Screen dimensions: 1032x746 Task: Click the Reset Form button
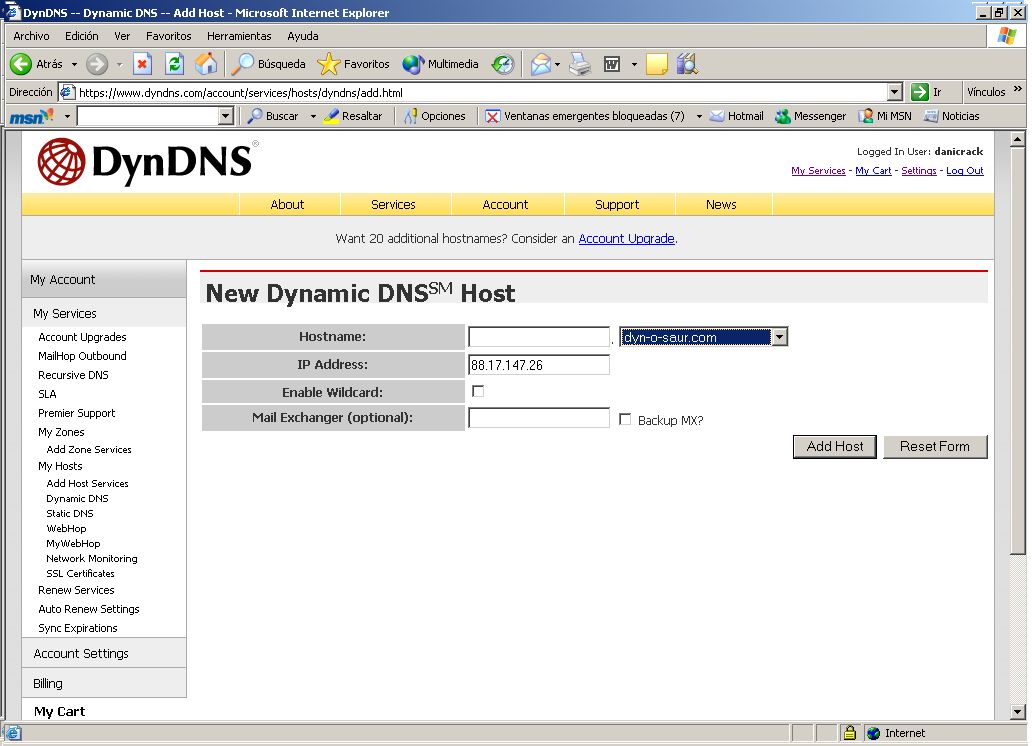935,446
